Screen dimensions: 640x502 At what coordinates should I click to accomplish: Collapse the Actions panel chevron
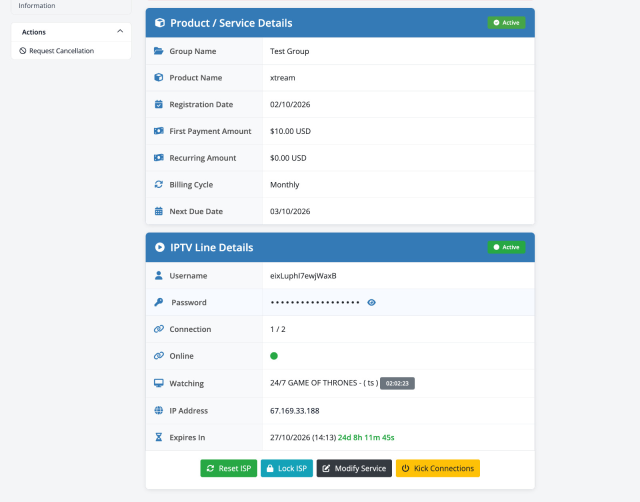point(120,31)
